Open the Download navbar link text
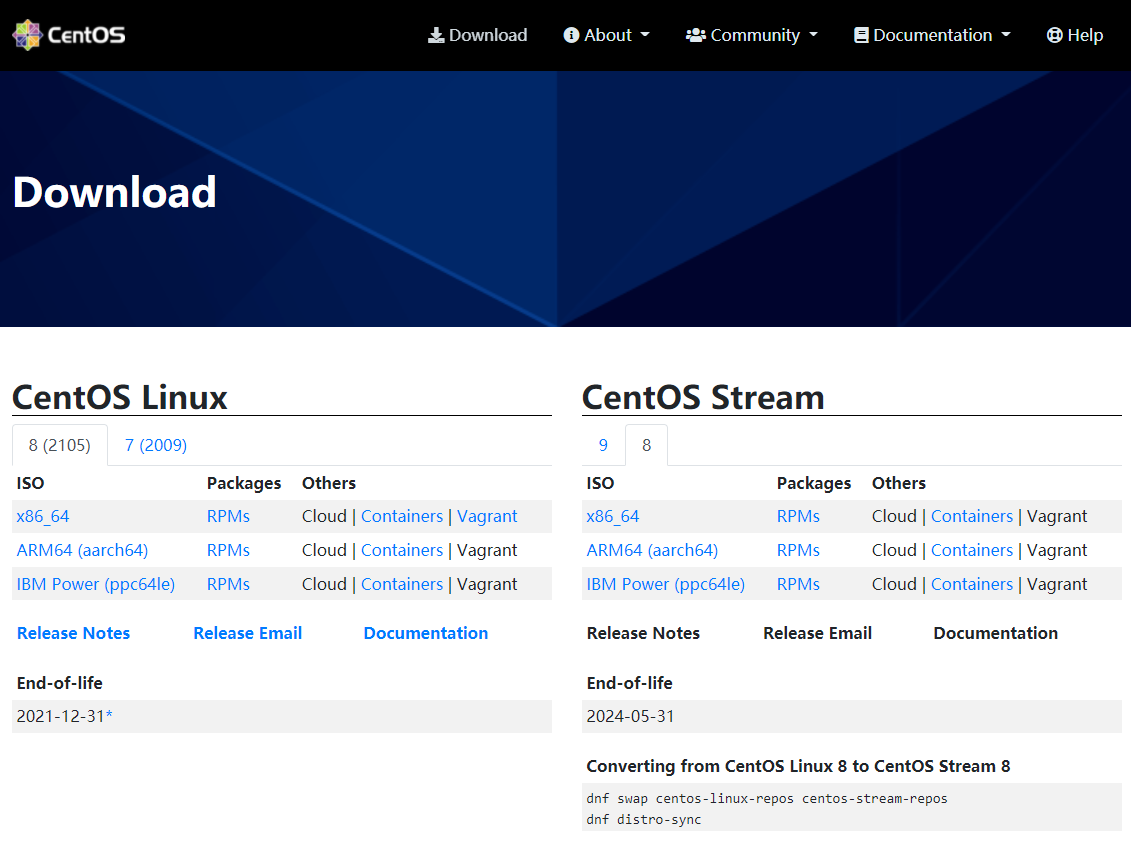 [x=488, y=35]
